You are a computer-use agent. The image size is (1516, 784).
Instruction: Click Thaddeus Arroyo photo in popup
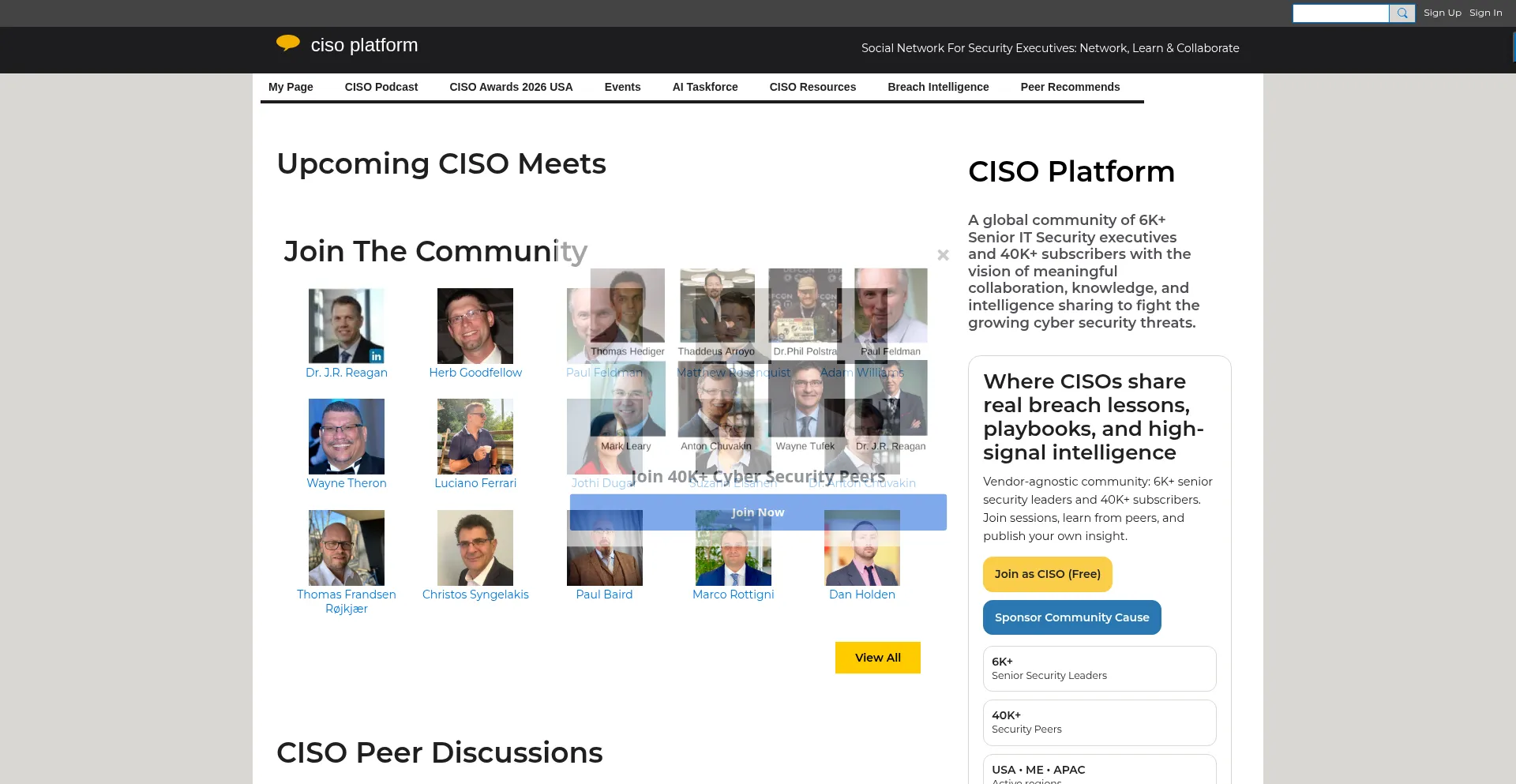(717, 306)
